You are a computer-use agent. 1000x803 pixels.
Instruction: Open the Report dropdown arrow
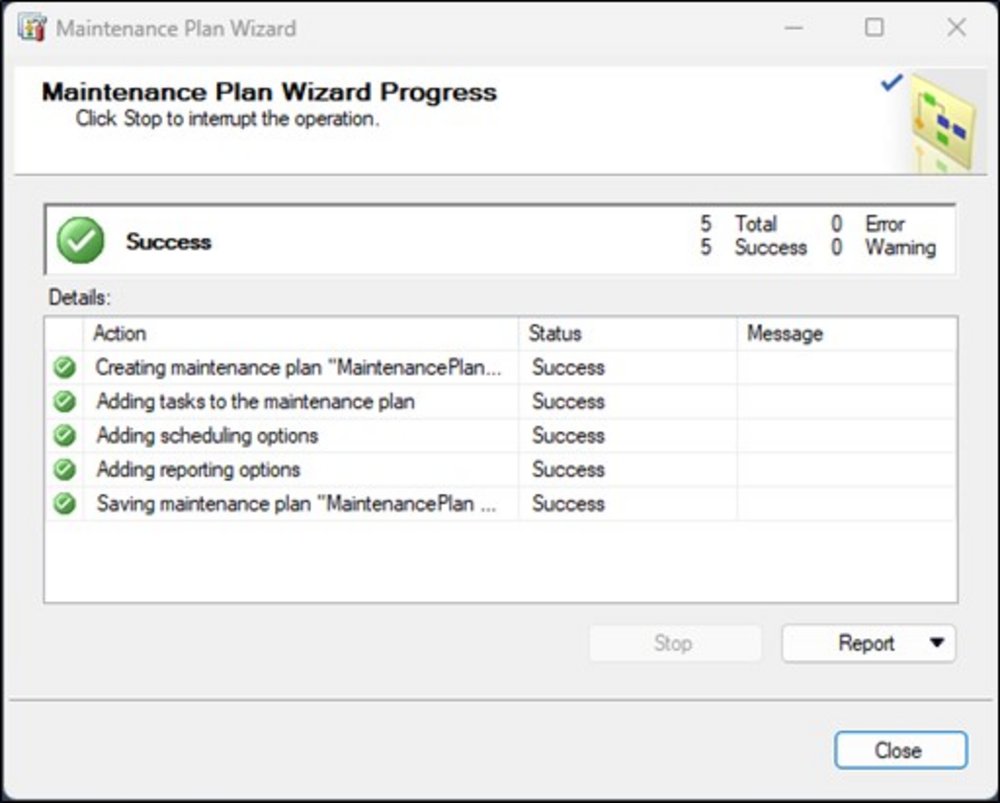pos(936,644)
